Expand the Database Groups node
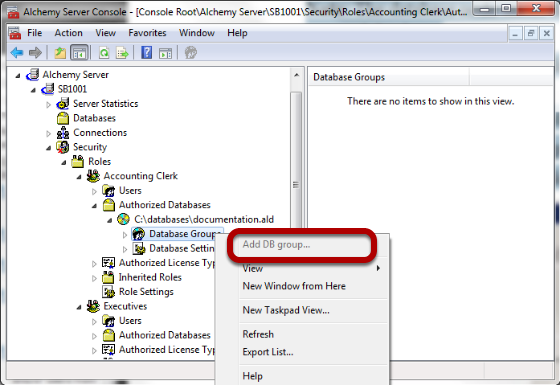 [125, 235]
